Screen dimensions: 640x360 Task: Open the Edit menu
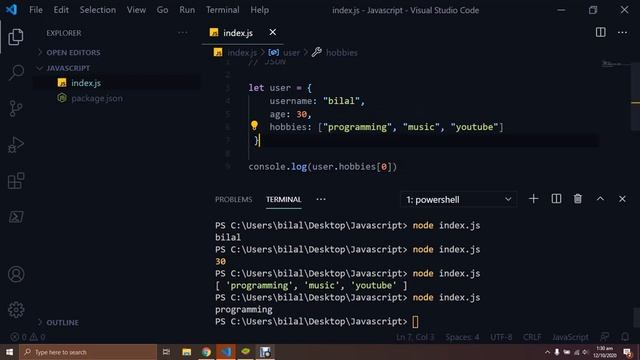pos(61,10)
